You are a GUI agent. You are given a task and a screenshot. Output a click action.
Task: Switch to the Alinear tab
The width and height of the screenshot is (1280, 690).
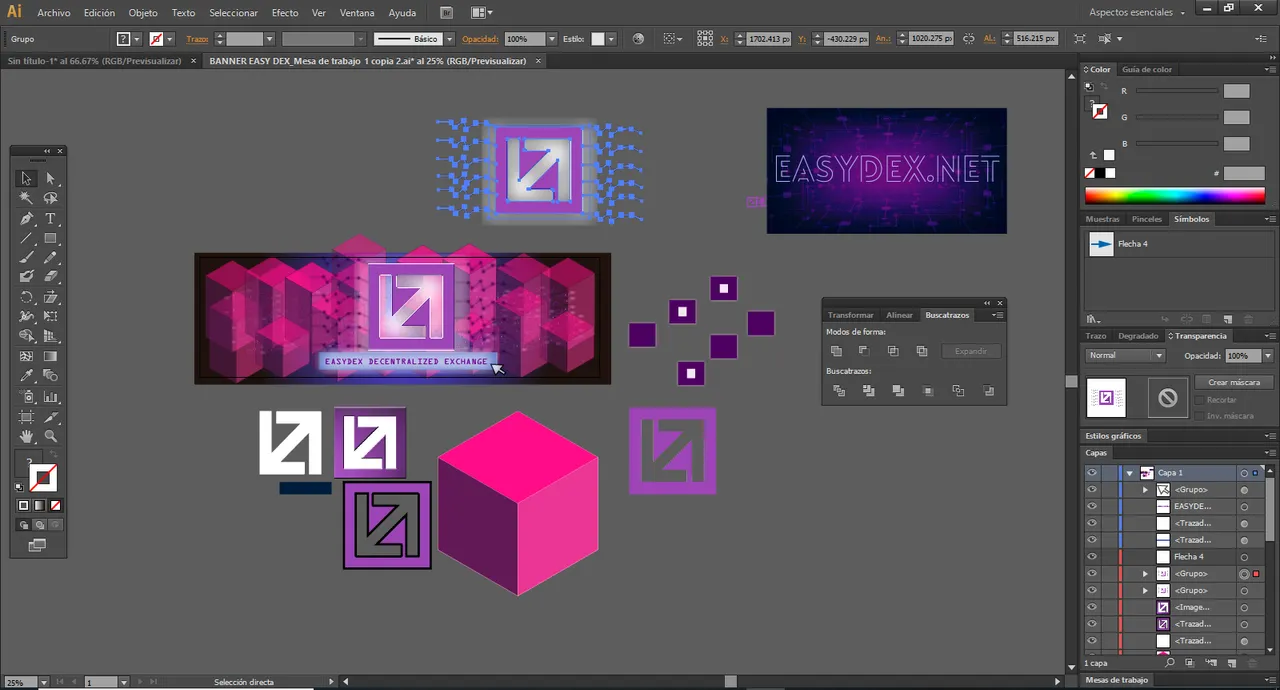[x=899, y=315]
